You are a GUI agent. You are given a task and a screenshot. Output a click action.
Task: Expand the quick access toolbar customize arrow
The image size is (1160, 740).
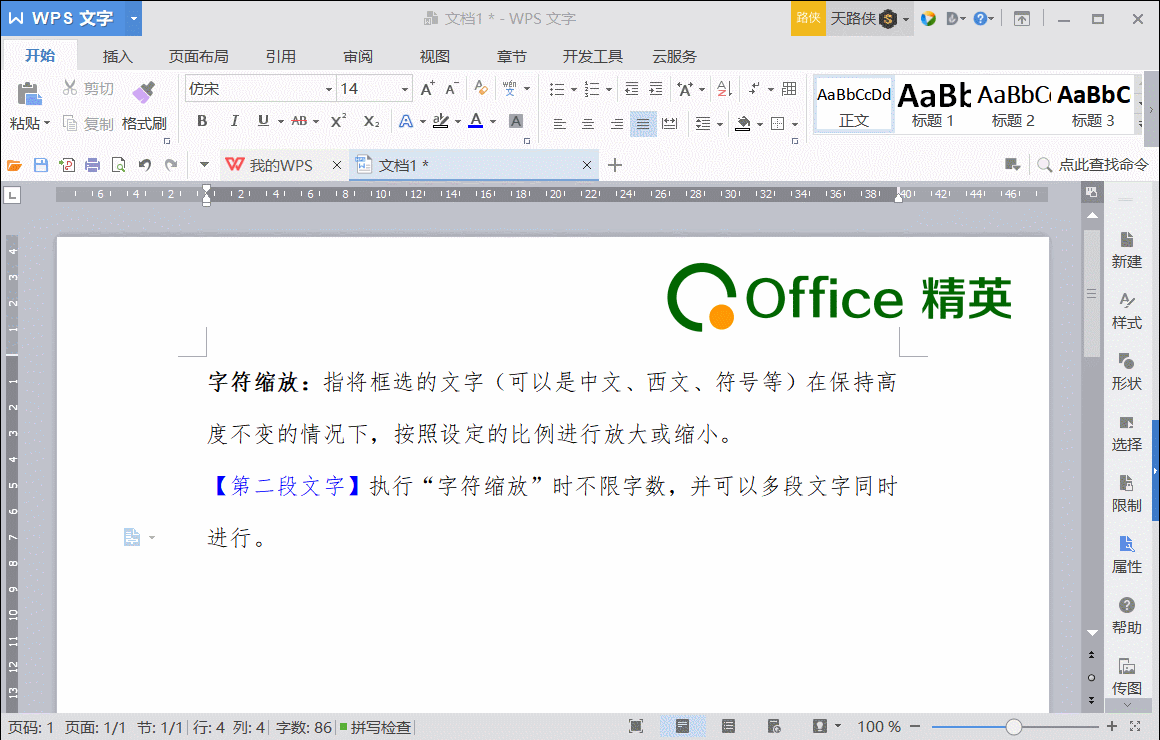click(204, 165)
